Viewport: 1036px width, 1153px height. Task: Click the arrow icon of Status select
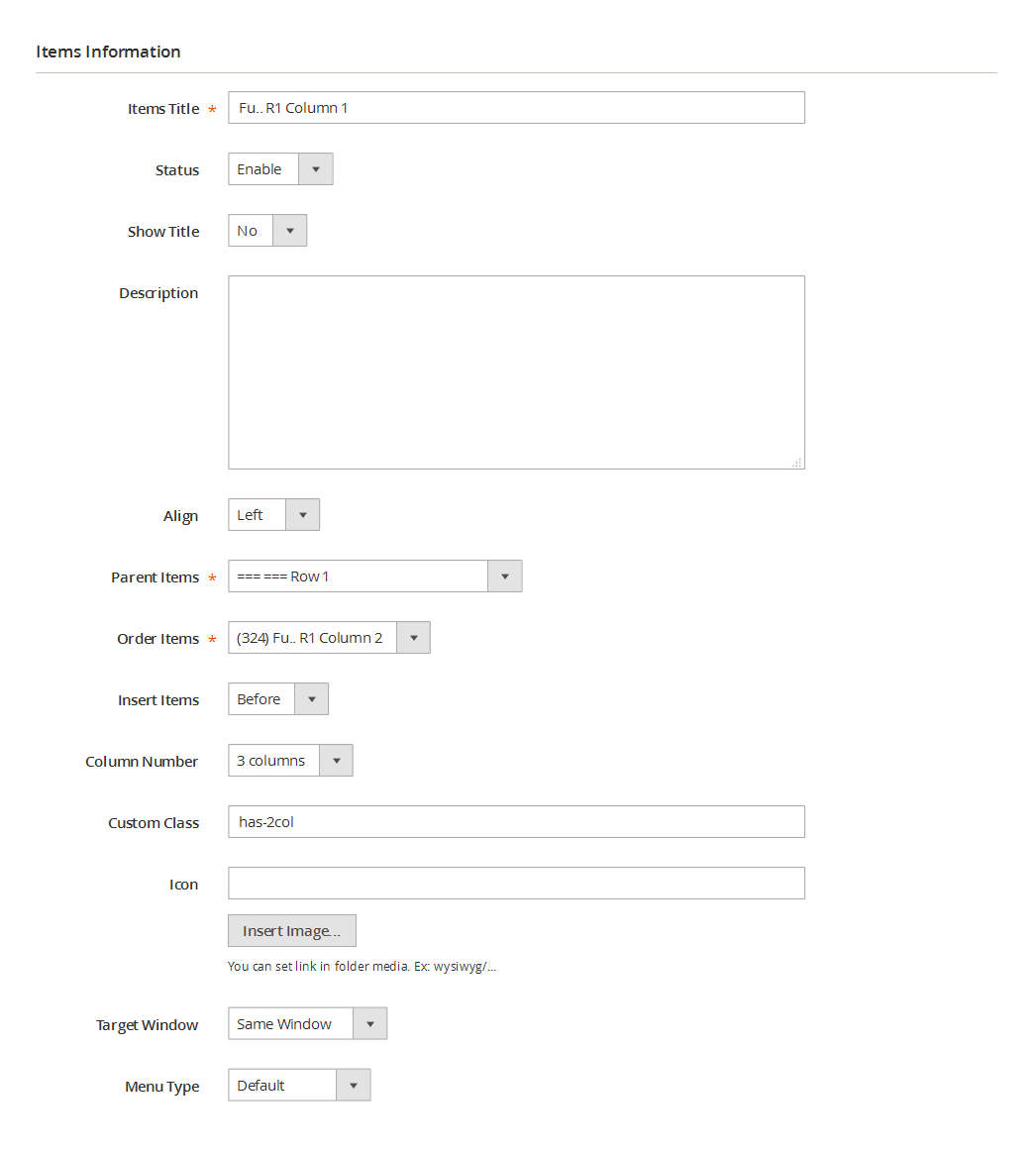point(315,169)
